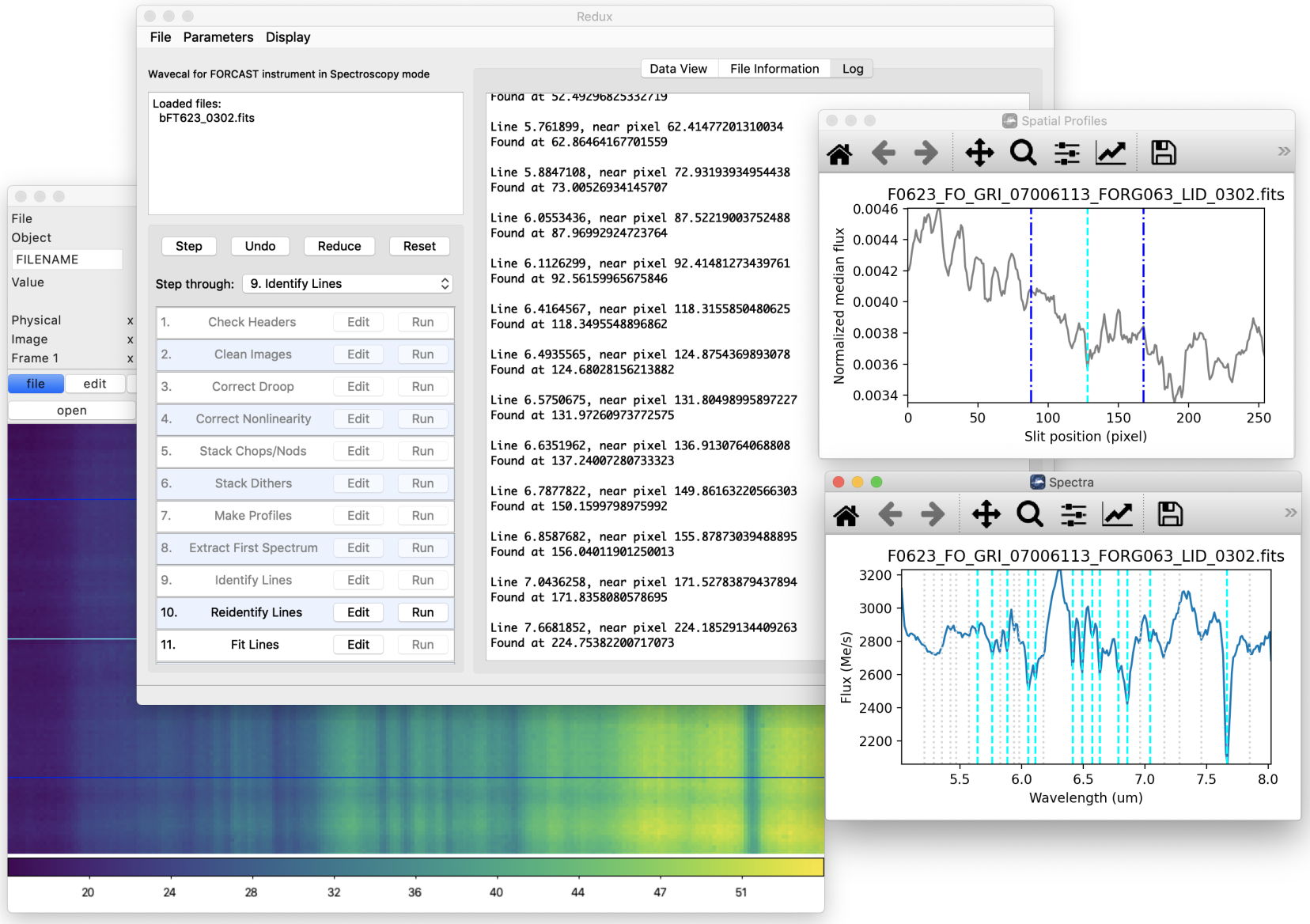Save the Spectra plot with the disk icon
The width and height of the screenshot is (1310, 924).
click(1169, 513)
